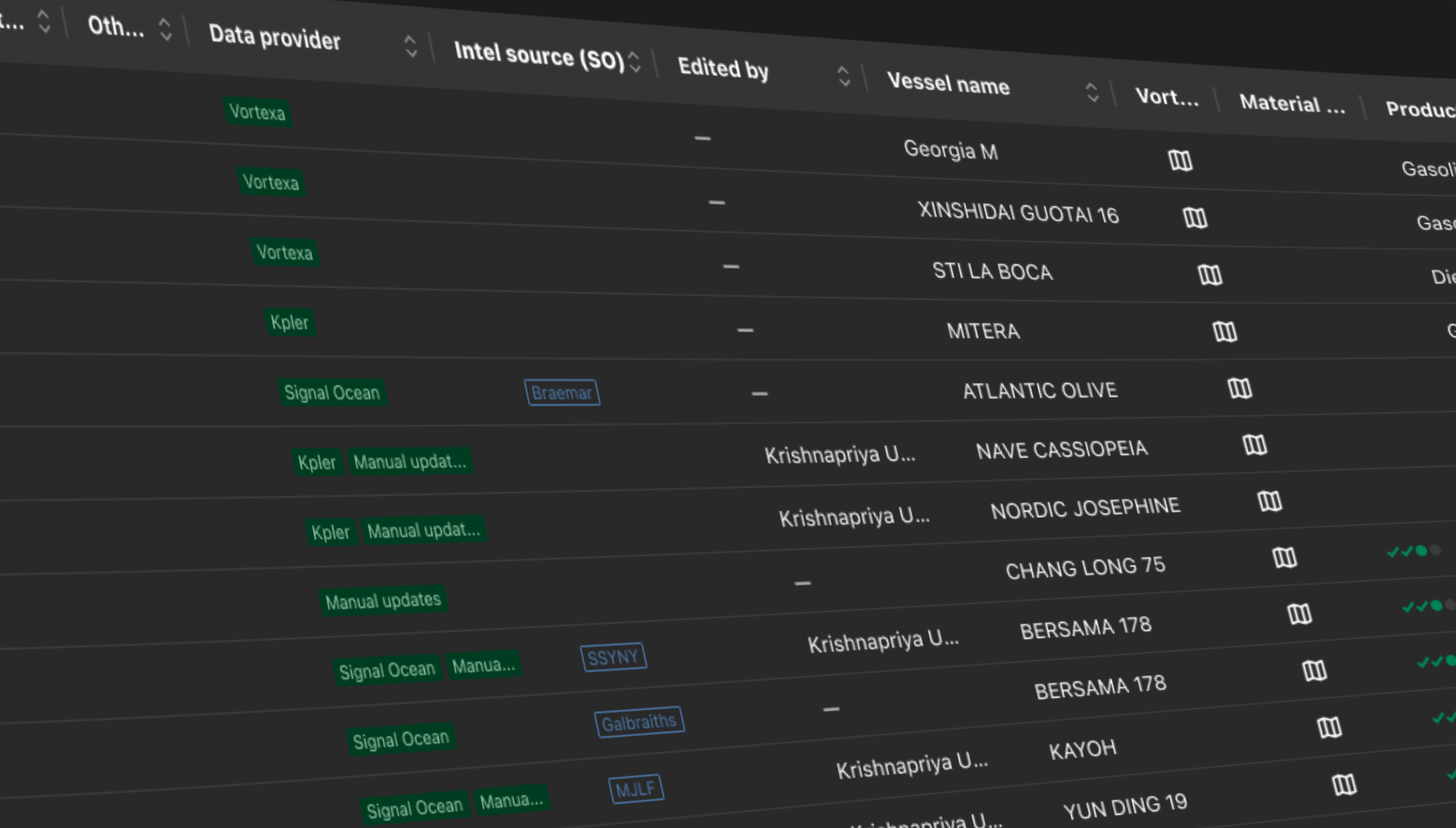Click map icon in MITERA row

(x=1224, y=332)
